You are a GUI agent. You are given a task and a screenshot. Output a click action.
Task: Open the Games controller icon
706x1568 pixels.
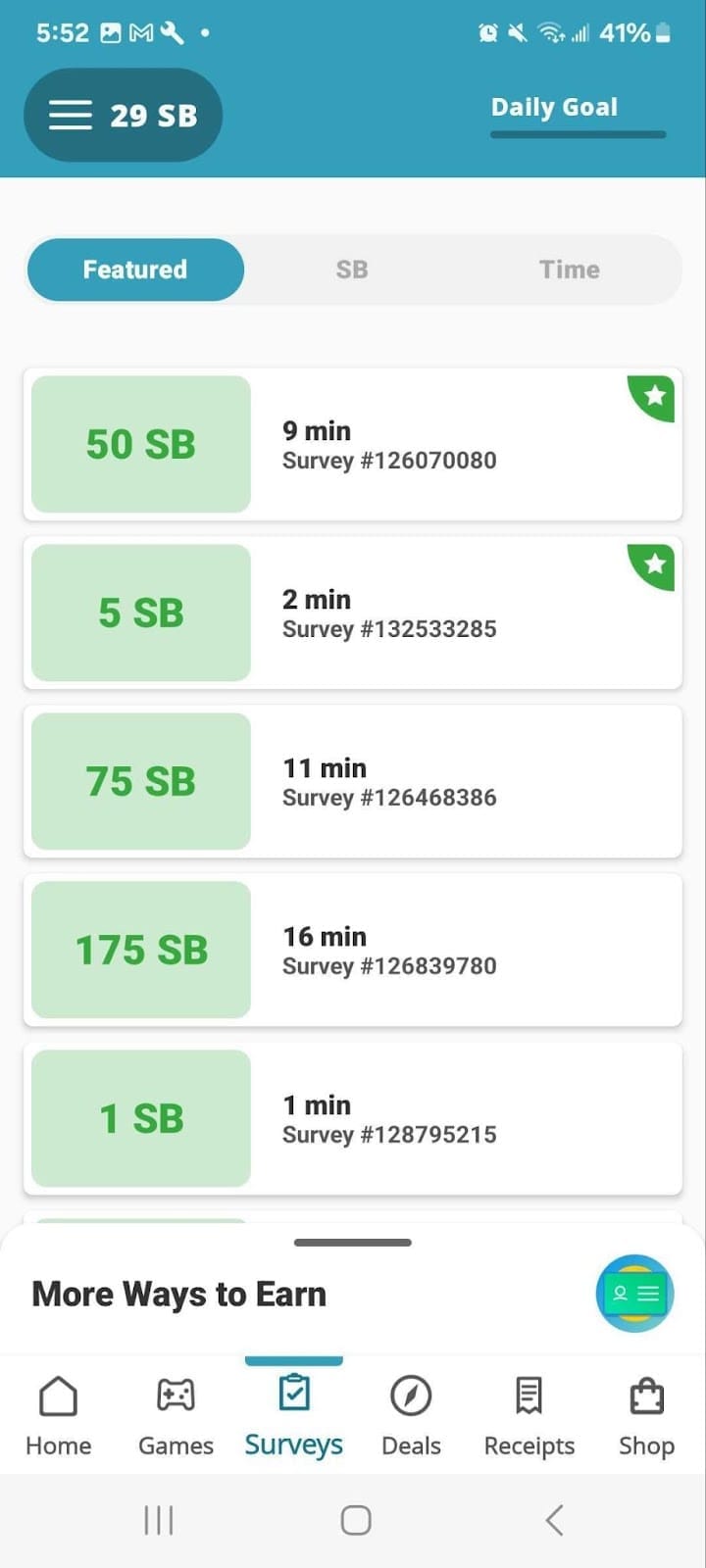point(176,1396)
